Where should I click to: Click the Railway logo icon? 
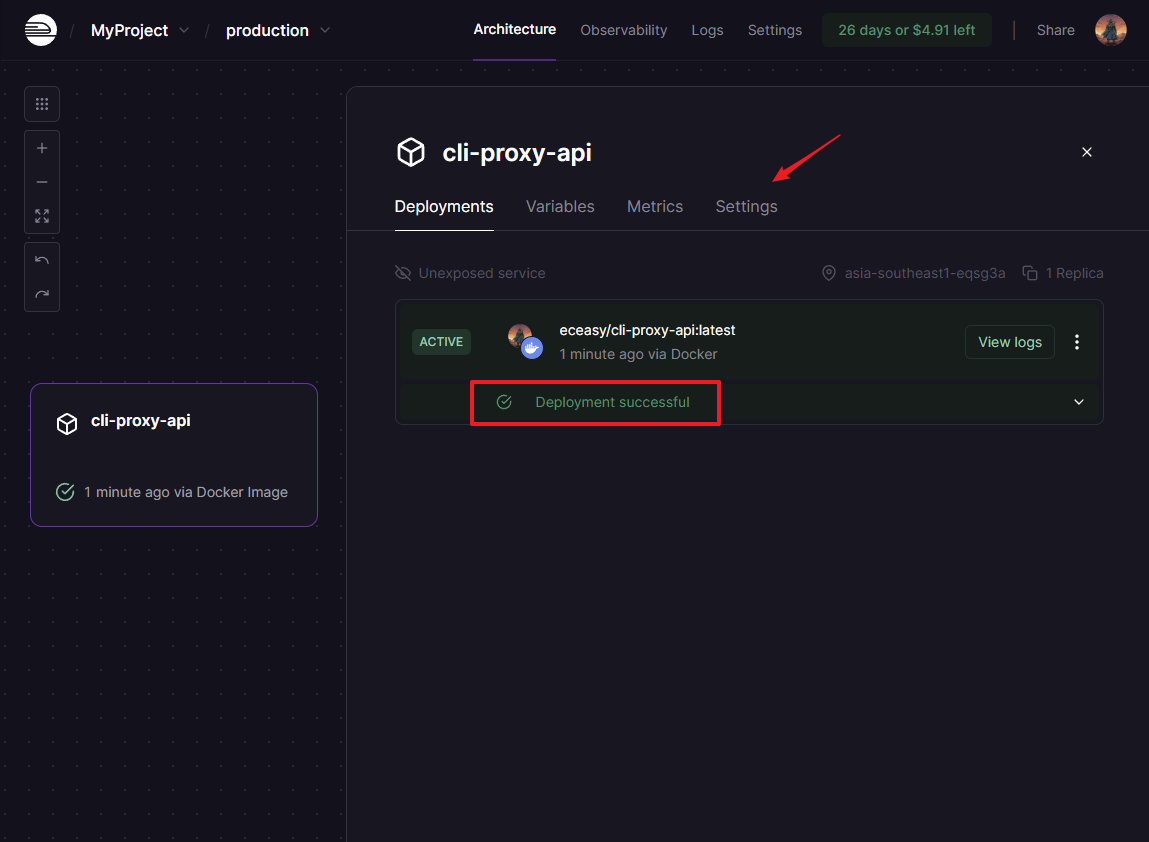coord(41,30)
